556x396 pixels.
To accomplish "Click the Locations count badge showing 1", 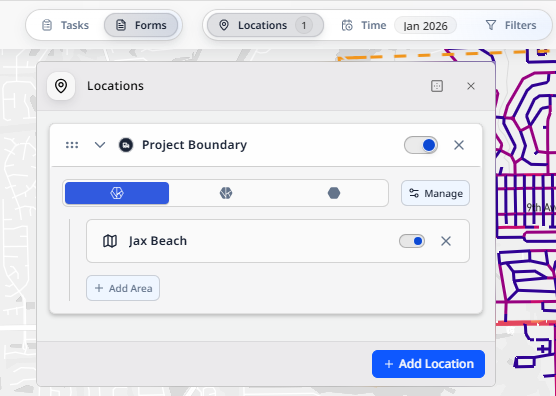I will coord(304,26).
